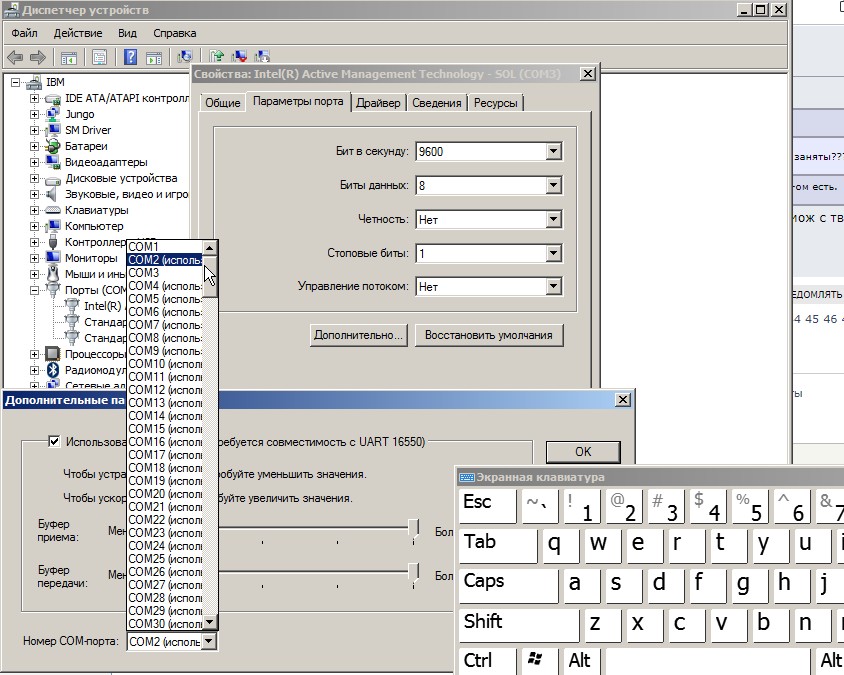Select the Клавиатуры keyboard icon

[53, 210]
